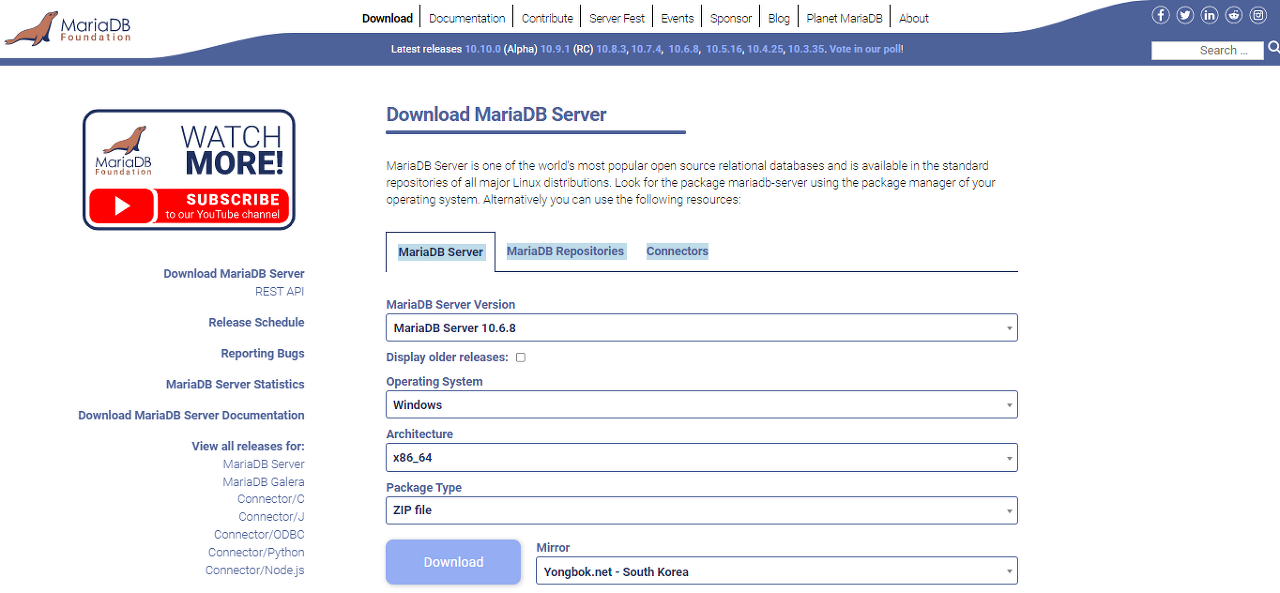Open the MariaDB Galera releases link
Image resolution: width=1280 pixels, height=593 pixels.
(264, 482)
